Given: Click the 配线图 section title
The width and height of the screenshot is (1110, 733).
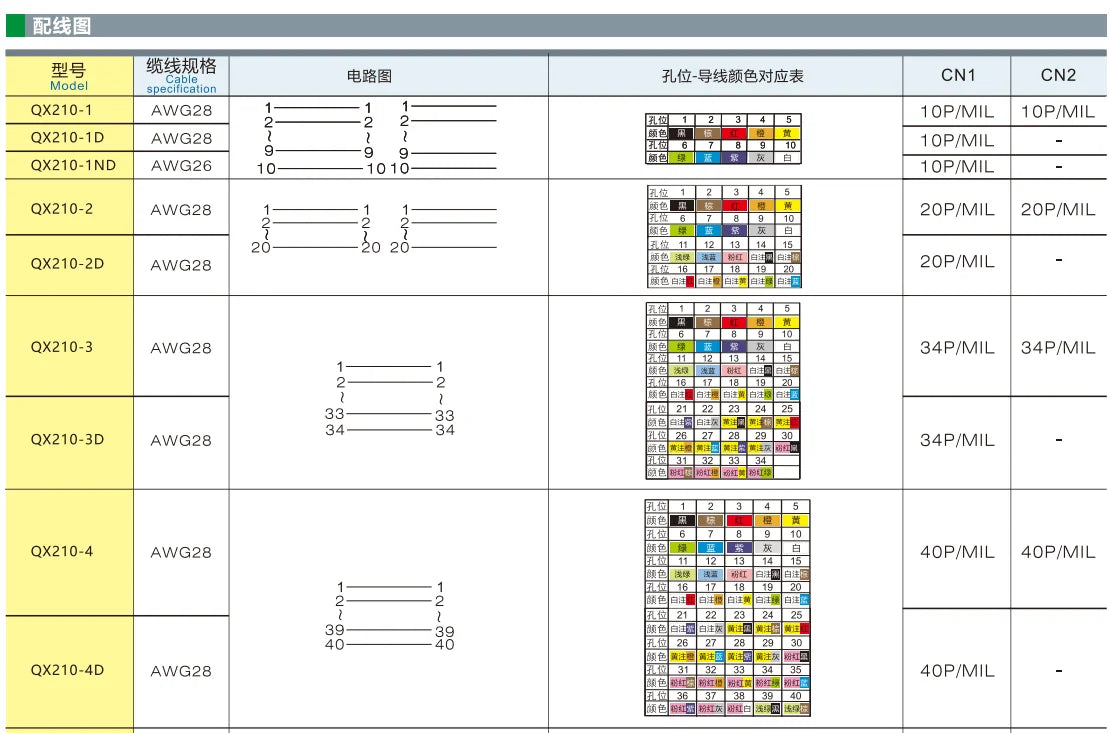Looking at the screenshot, I should click(62, 26).
